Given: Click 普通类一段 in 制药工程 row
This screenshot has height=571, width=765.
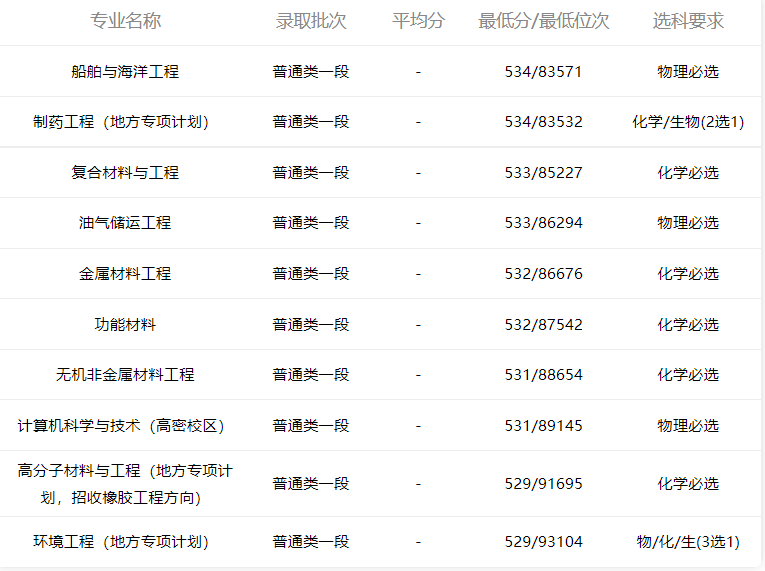Looking at the screenshot, I should pyautogui.click(x=311, y=122).
